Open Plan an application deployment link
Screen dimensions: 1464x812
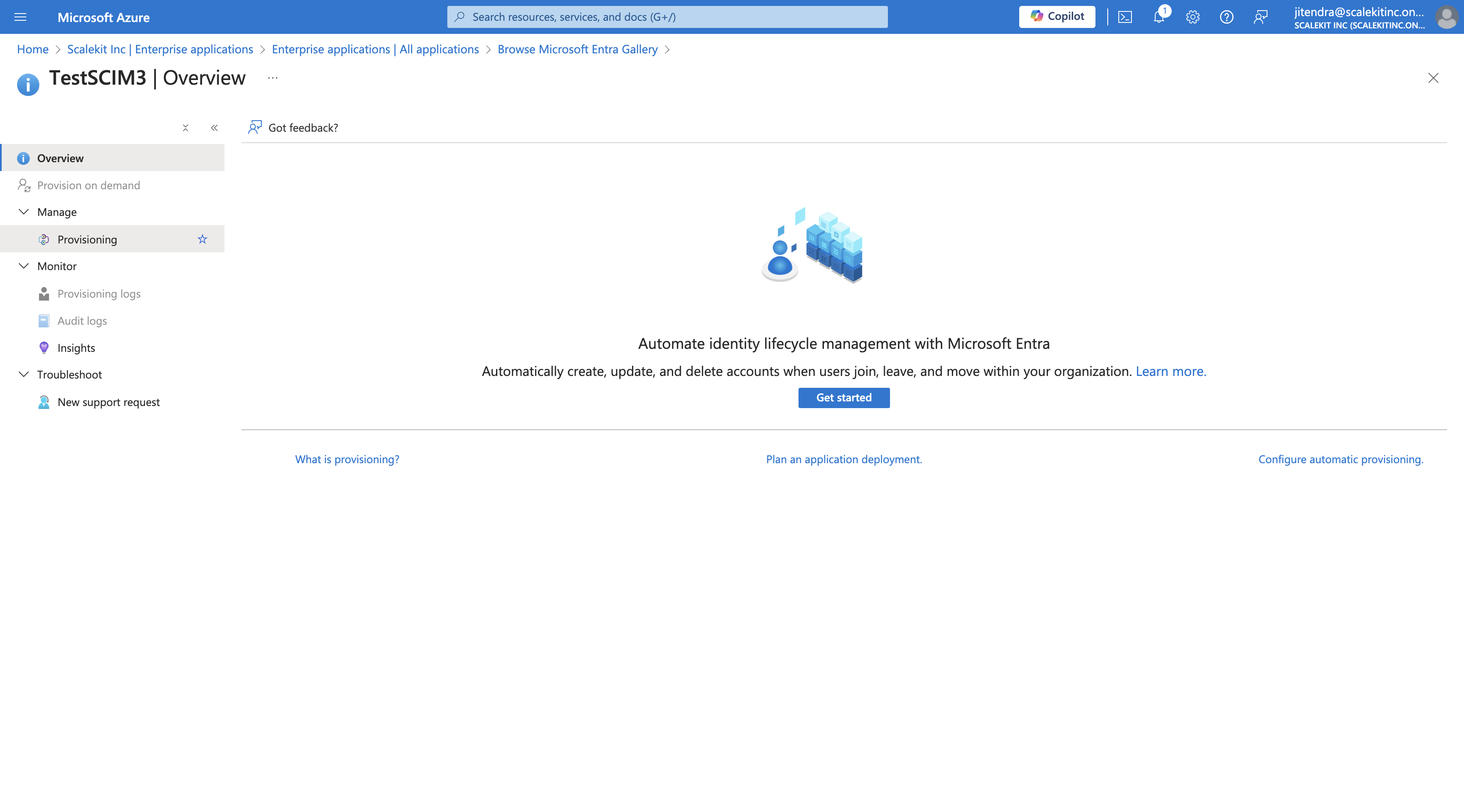tap(844, 459)
